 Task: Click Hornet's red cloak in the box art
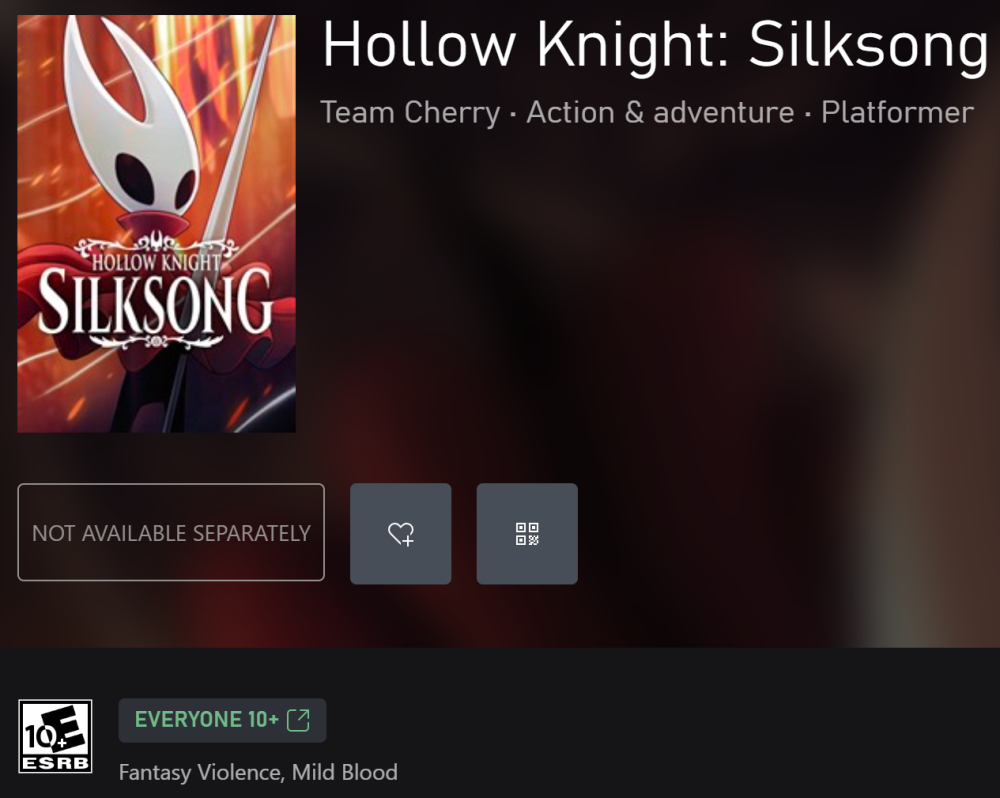[77, 357]
